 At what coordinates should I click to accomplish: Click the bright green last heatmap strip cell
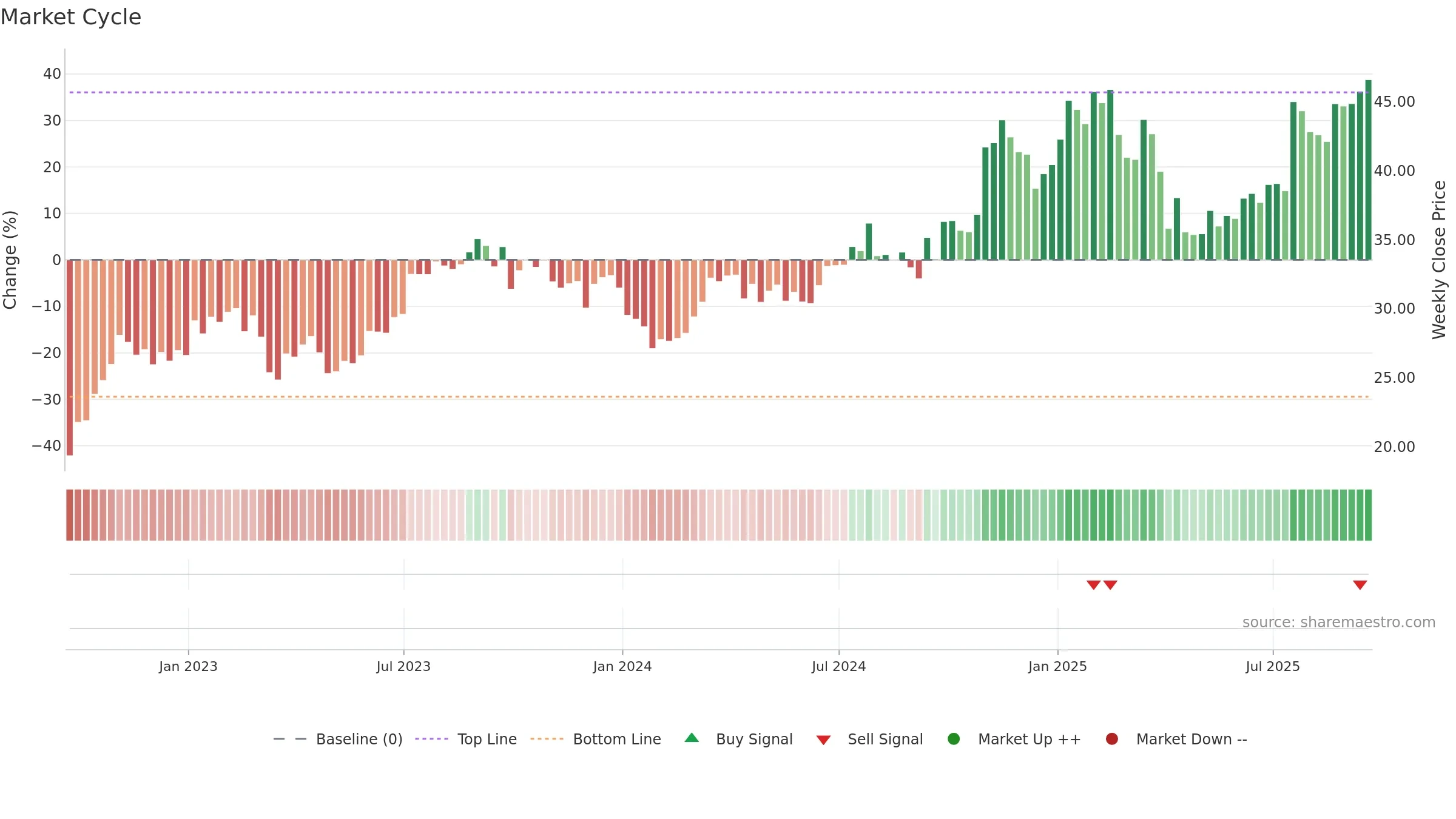coord(1368,514)
